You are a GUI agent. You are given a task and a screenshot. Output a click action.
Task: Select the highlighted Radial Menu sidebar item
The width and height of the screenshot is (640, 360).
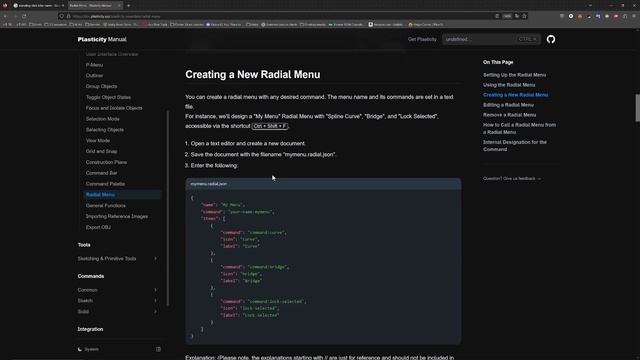coord(122,195)
